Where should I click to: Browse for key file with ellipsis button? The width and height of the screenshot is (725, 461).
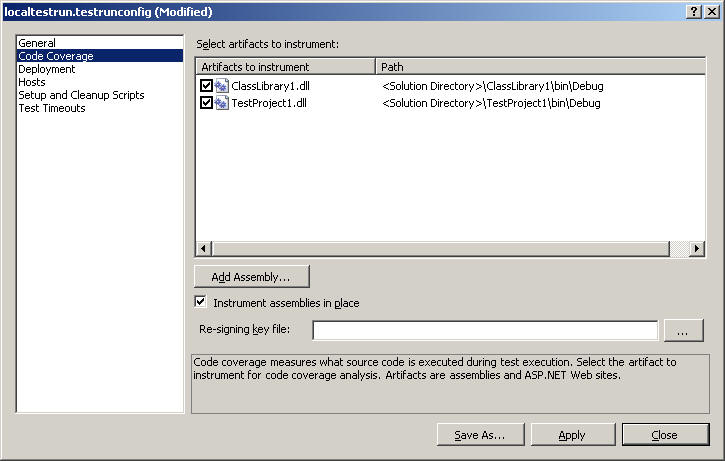tap(683, 330)
